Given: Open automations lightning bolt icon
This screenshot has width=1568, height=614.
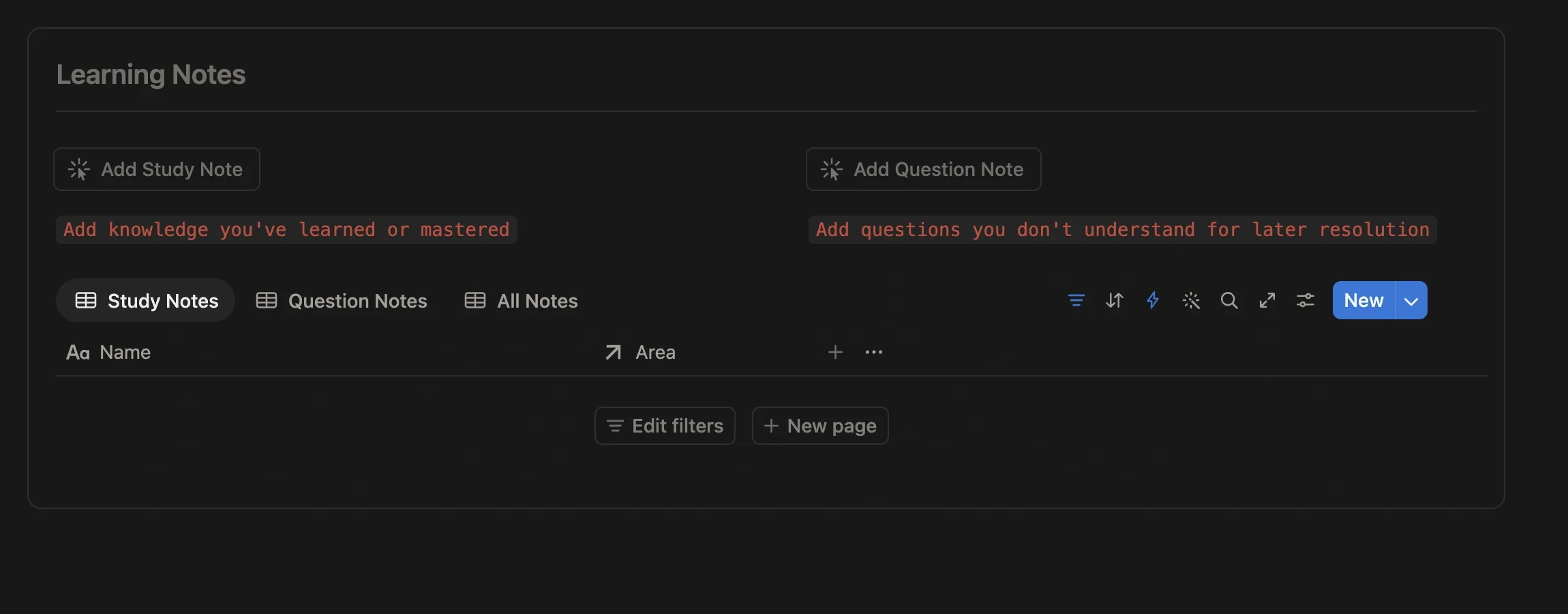Looking at the screenshot, I should (x=1152, y=300).
